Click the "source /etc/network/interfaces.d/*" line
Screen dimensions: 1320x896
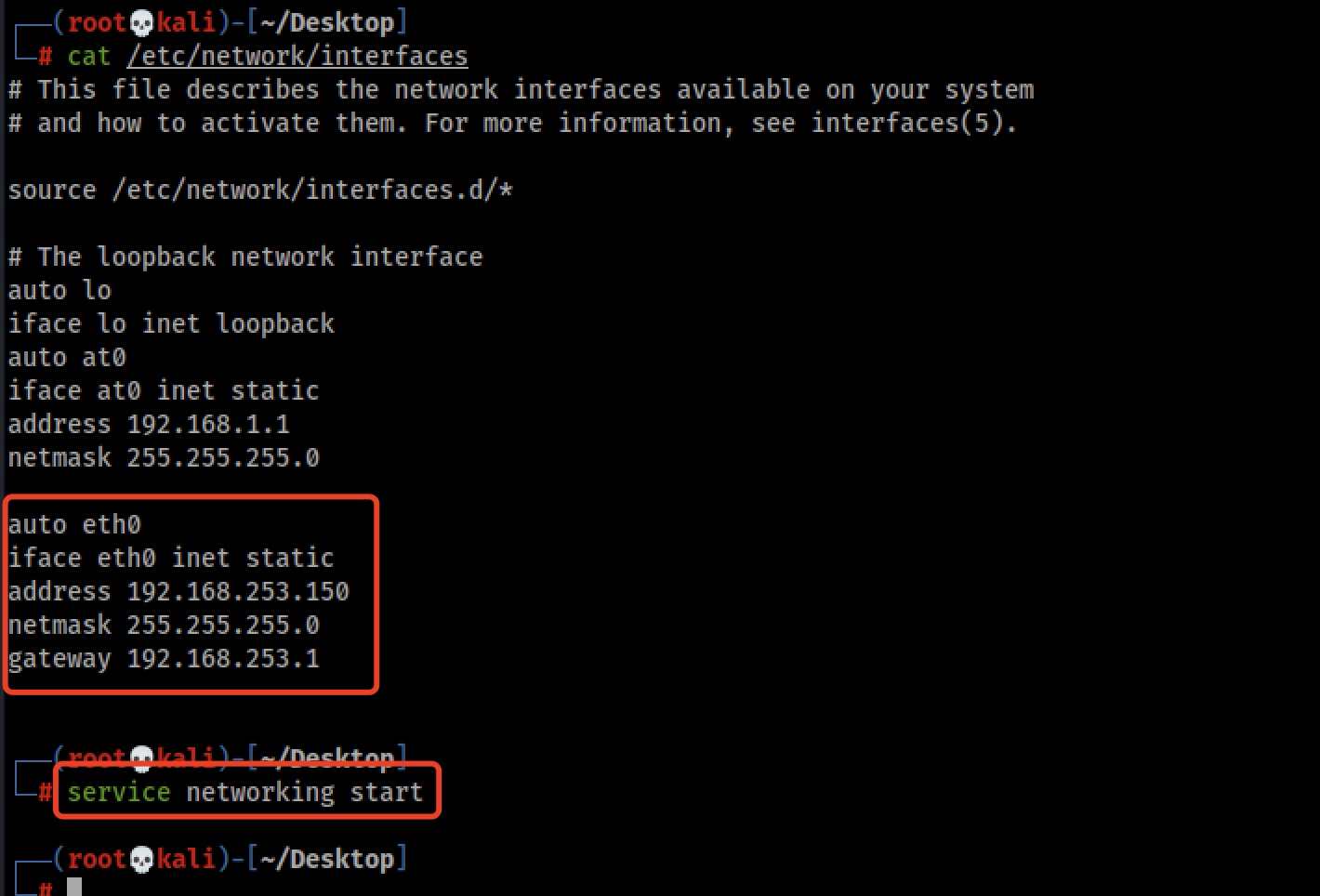[260, 191]
